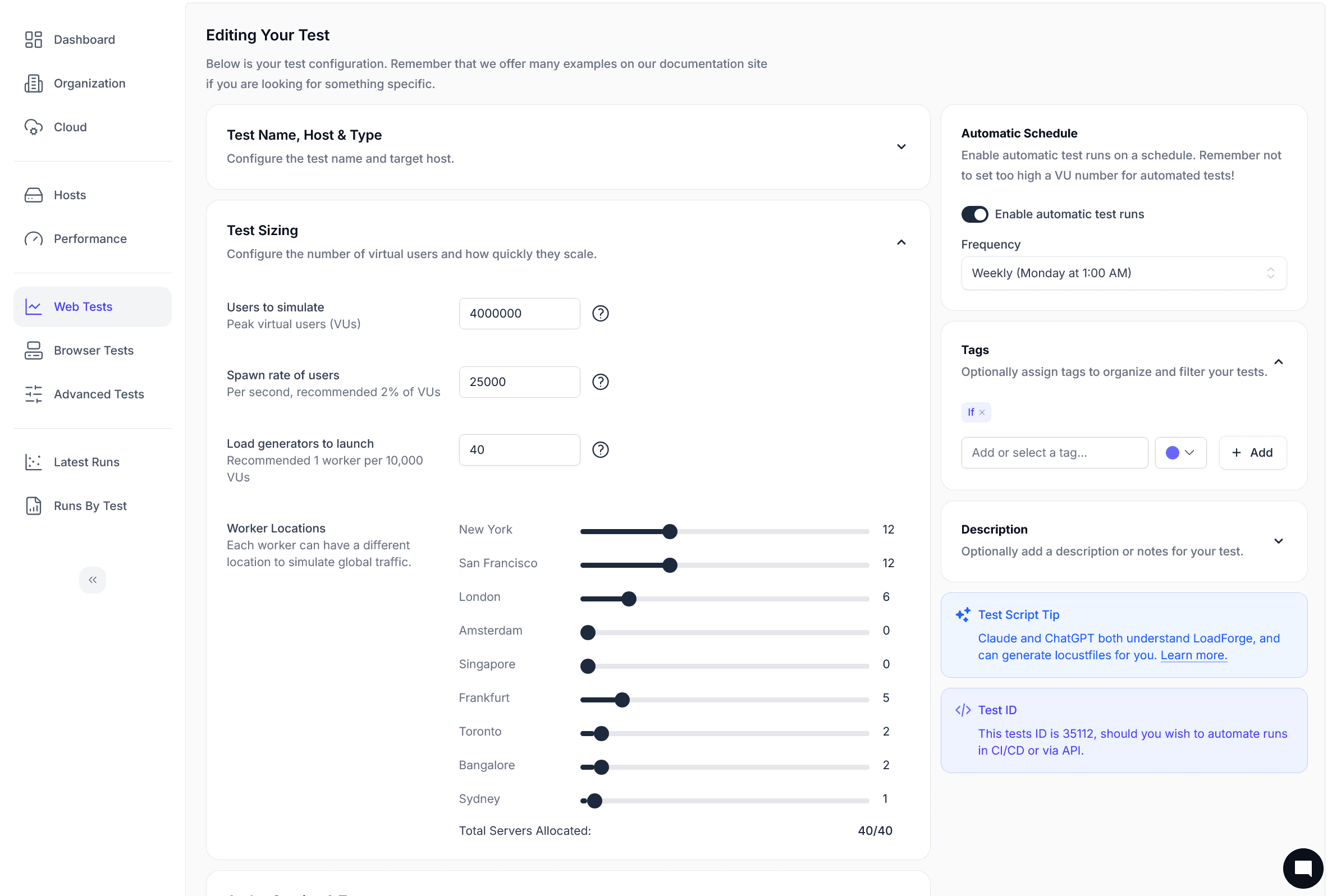Expand the Description section

(1279, 541)
